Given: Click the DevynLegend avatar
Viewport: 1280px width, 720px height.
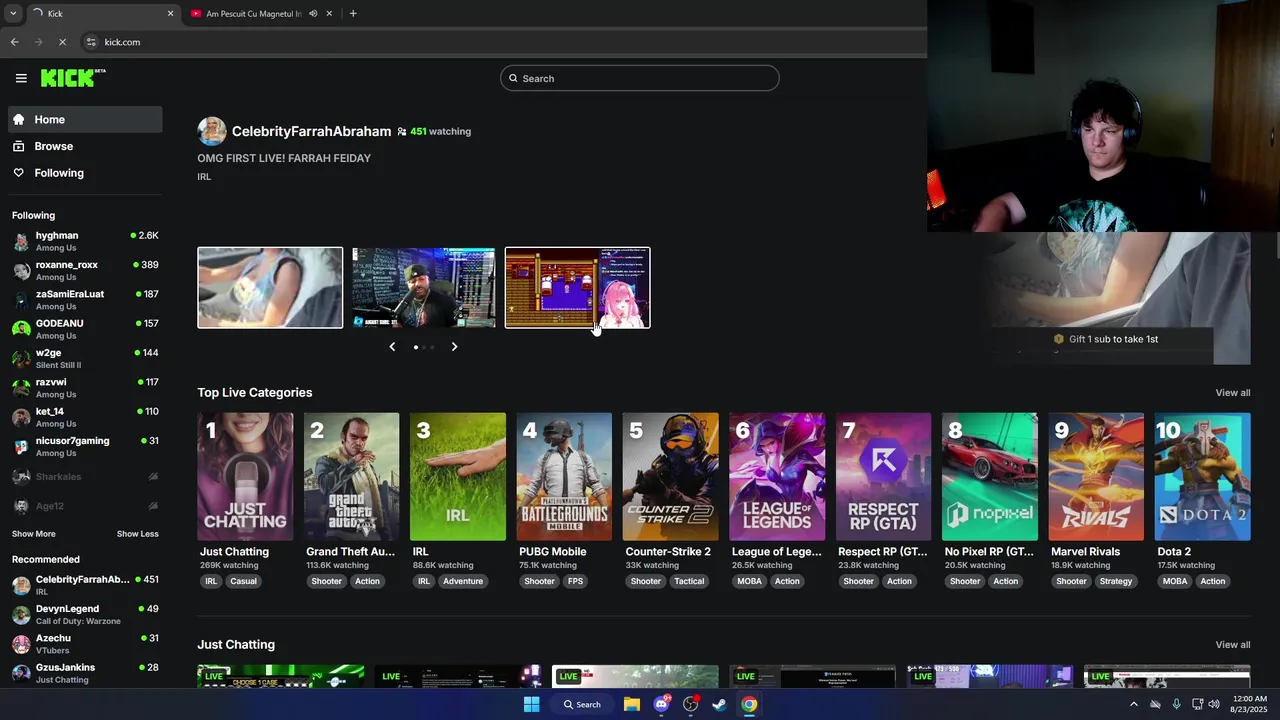Looking at the screenshot, I should [21, 614].
